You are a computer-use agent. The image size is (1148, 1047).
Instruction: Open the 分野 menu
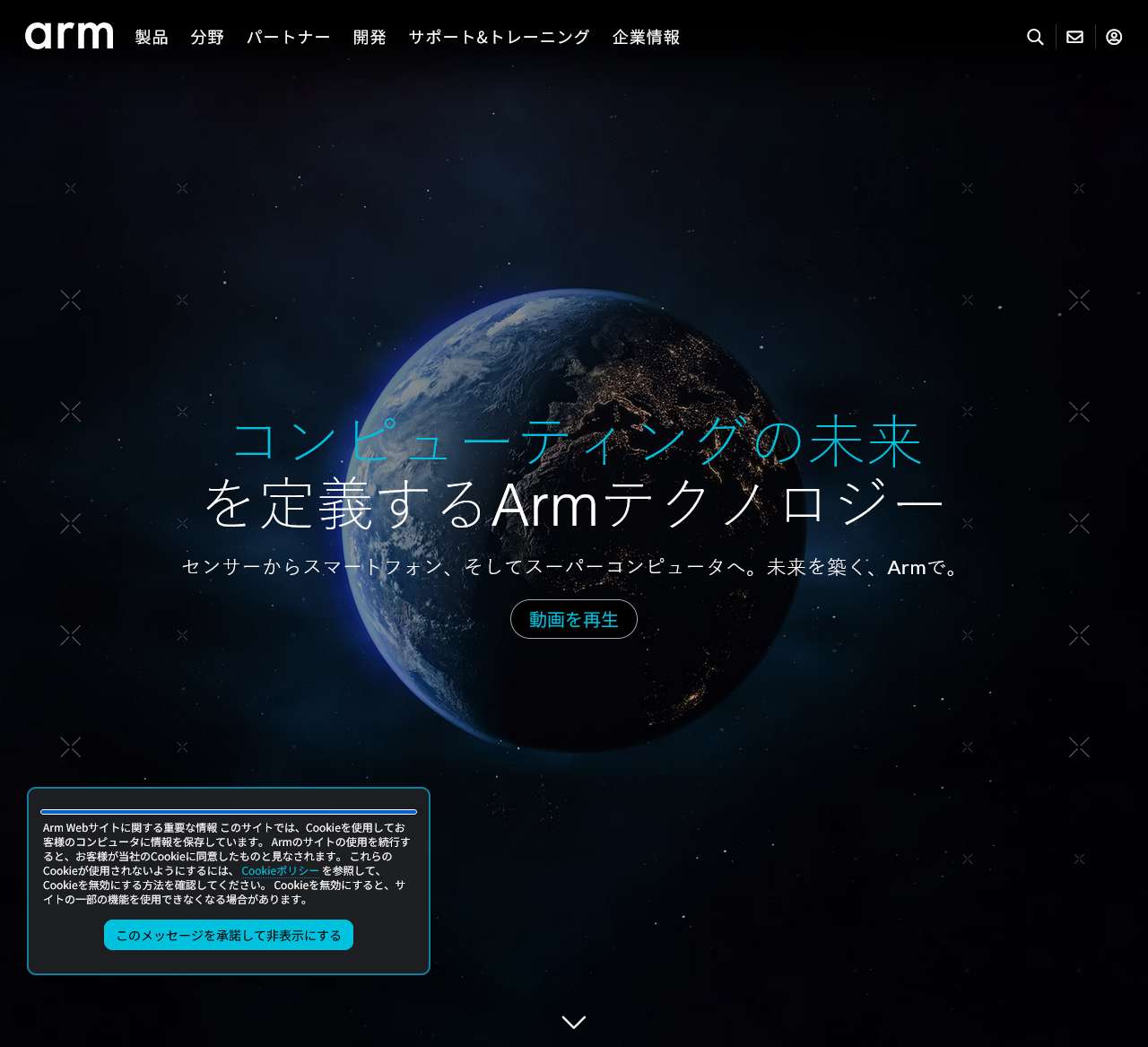click(207, 37)
